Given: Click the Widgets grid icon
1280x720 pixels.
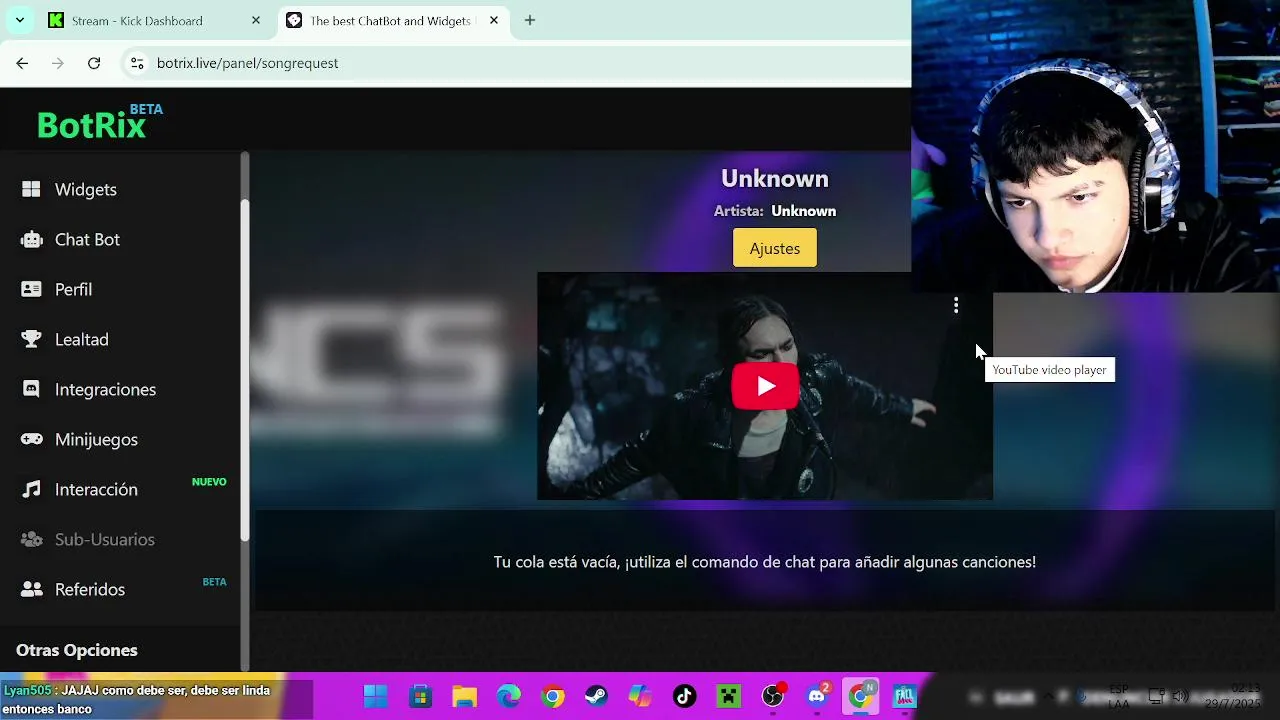Looking at the screenshot, I should click(x=31, y=189).
